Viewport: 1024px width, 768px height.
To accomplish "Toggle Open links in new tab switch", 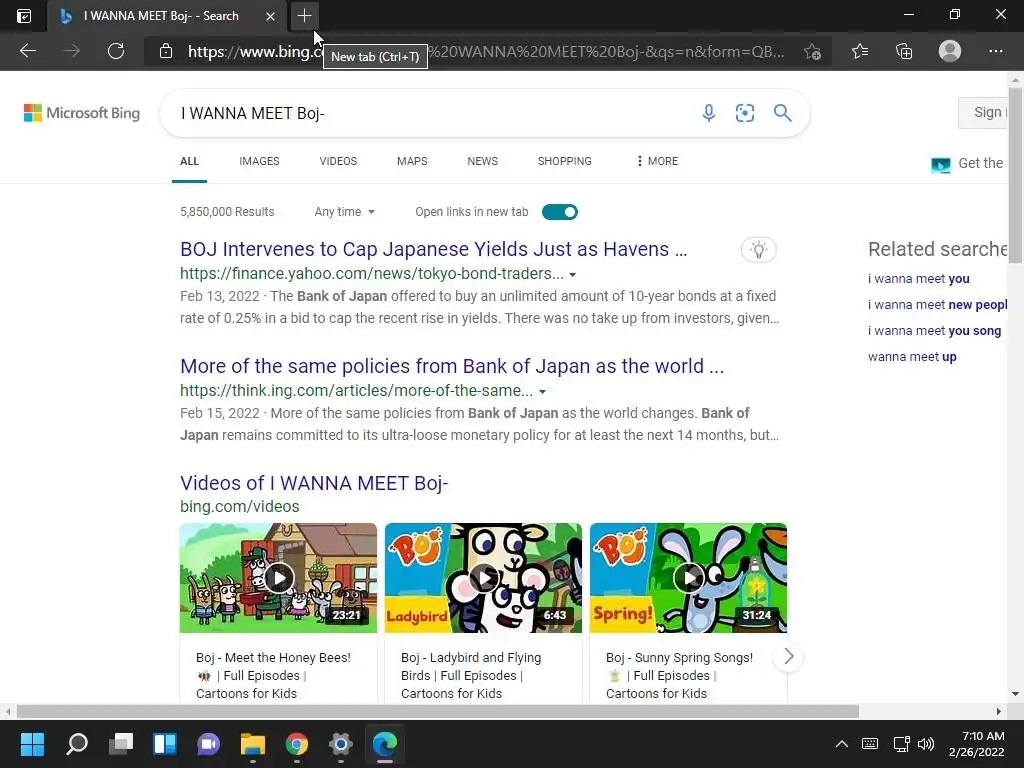I will point(560,212).
